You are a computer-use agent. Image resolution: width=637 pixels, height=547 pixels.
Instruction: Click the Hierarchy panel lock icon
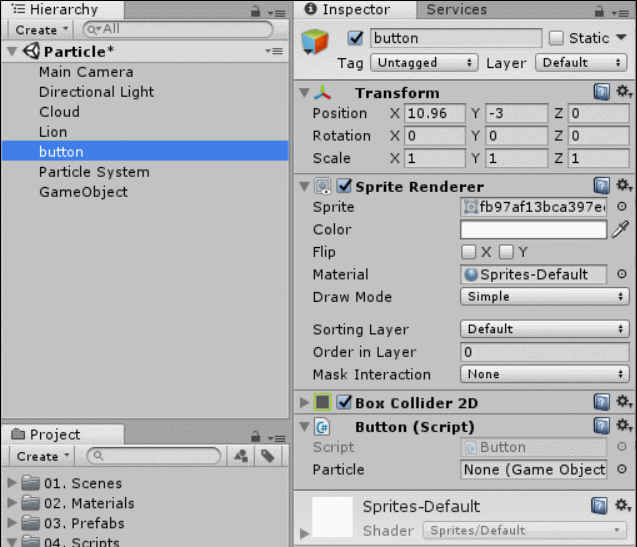255,11
